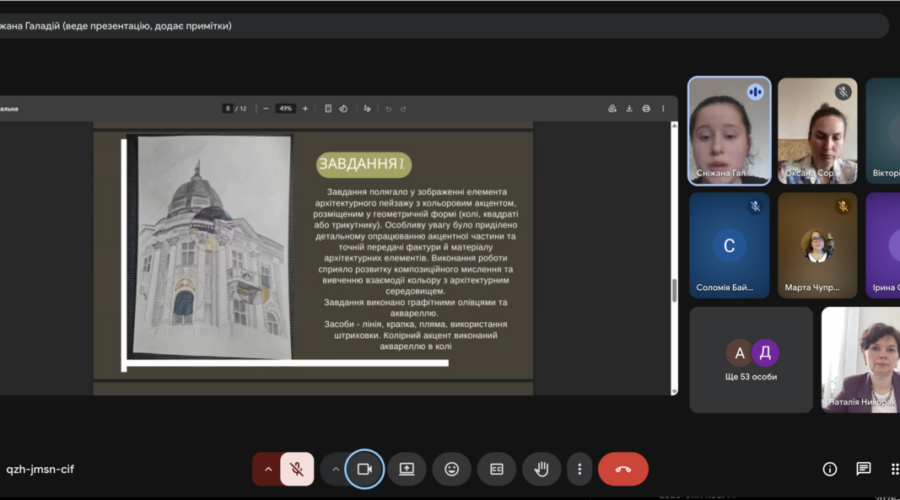
Task: Open the activities grid icon
Action: coord(894,469)
